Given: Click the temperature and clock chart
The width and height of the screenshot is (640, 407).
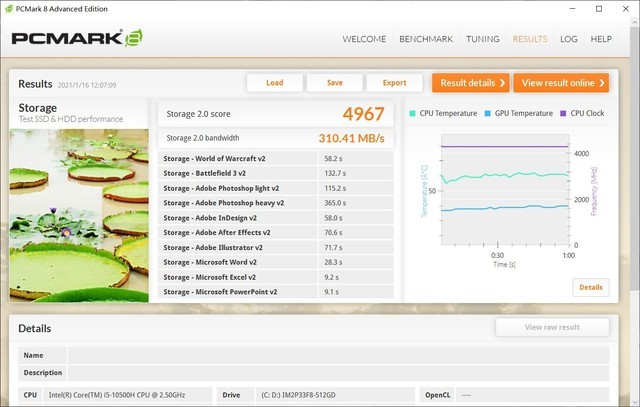Looking at the screenshot, I should click(505, 189).
